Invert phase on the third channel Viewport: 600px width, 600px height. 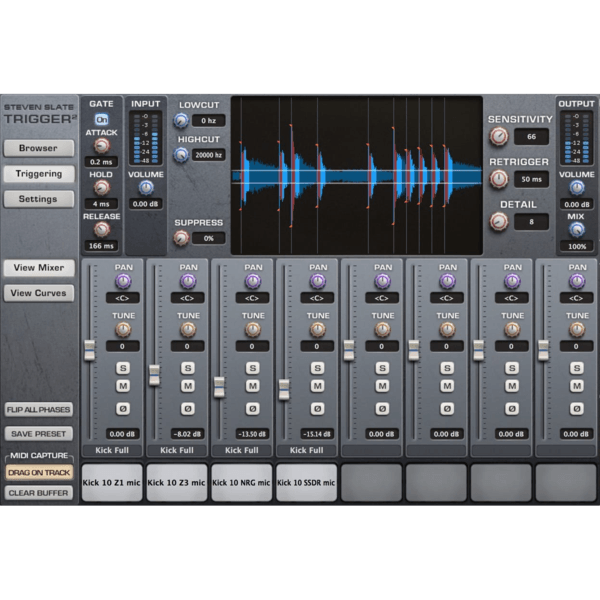(253, 408)
